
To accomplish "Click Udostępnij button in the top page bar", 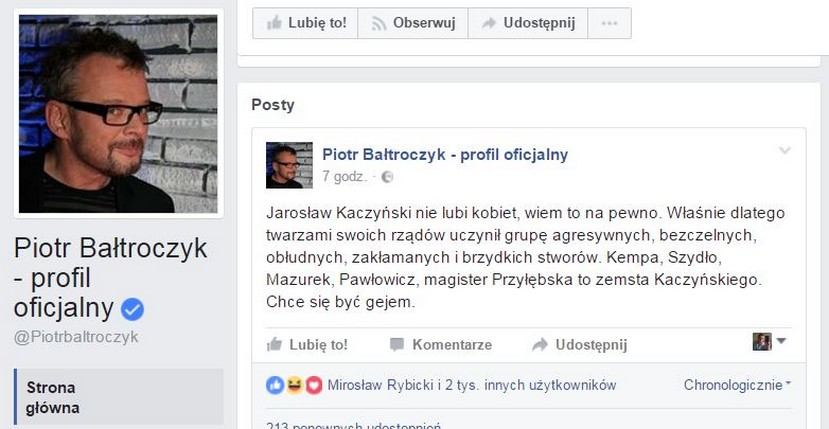I will tap(528, 23).
